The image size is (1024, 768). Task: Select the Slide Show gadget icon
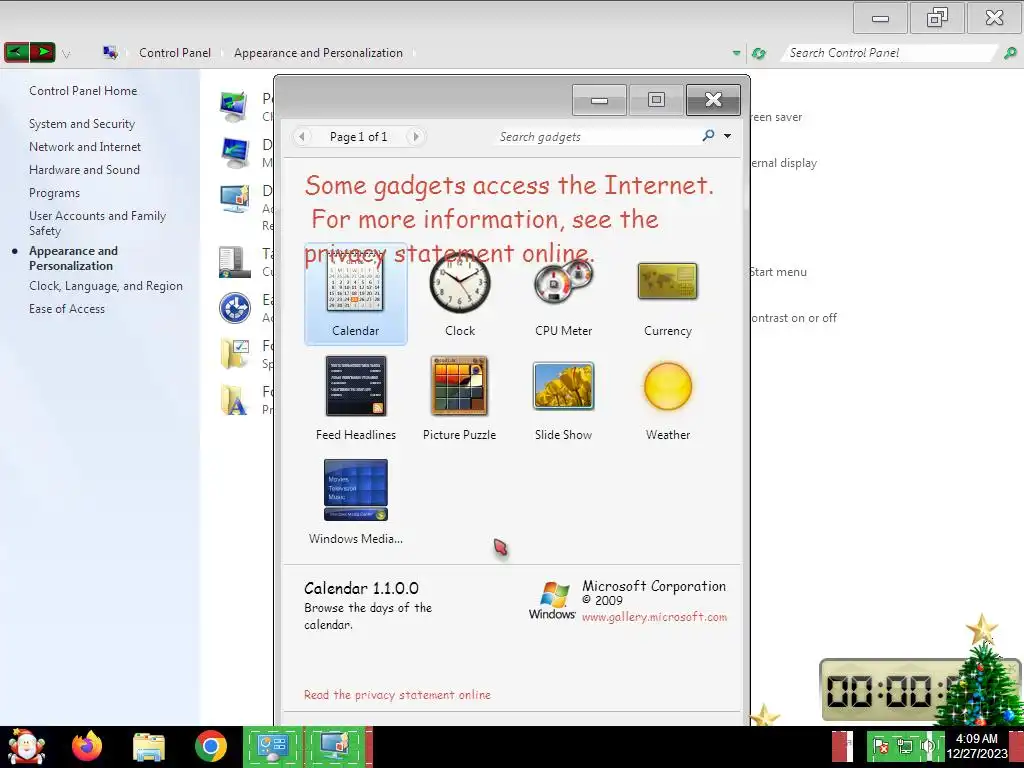563,385
